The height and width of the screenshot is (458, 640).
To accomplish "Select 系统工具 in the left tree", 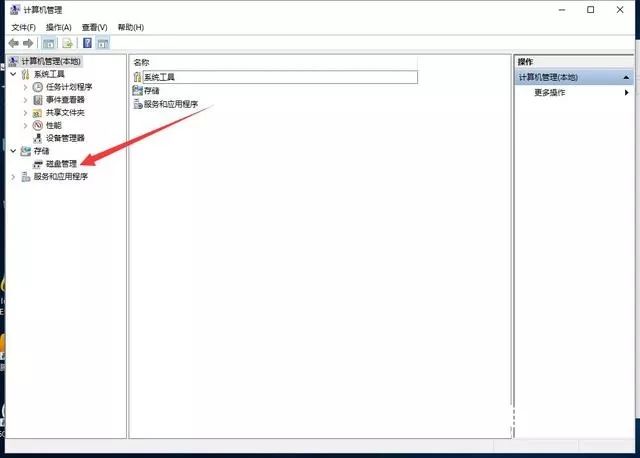I will (x=49, y=74).
